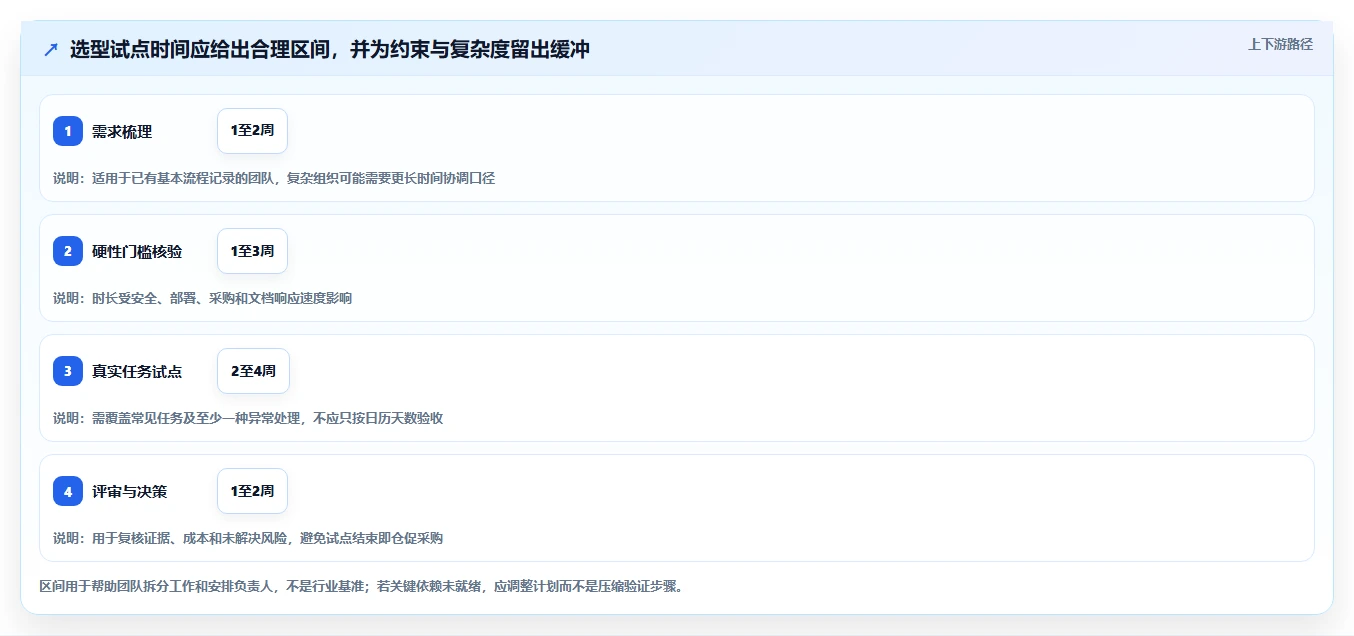Image resolution: width=1354 pixels, height=636 pixels.
Task: Select the 2至4周 duration pill
Action: pyautogui.click(x=253, y=371)
